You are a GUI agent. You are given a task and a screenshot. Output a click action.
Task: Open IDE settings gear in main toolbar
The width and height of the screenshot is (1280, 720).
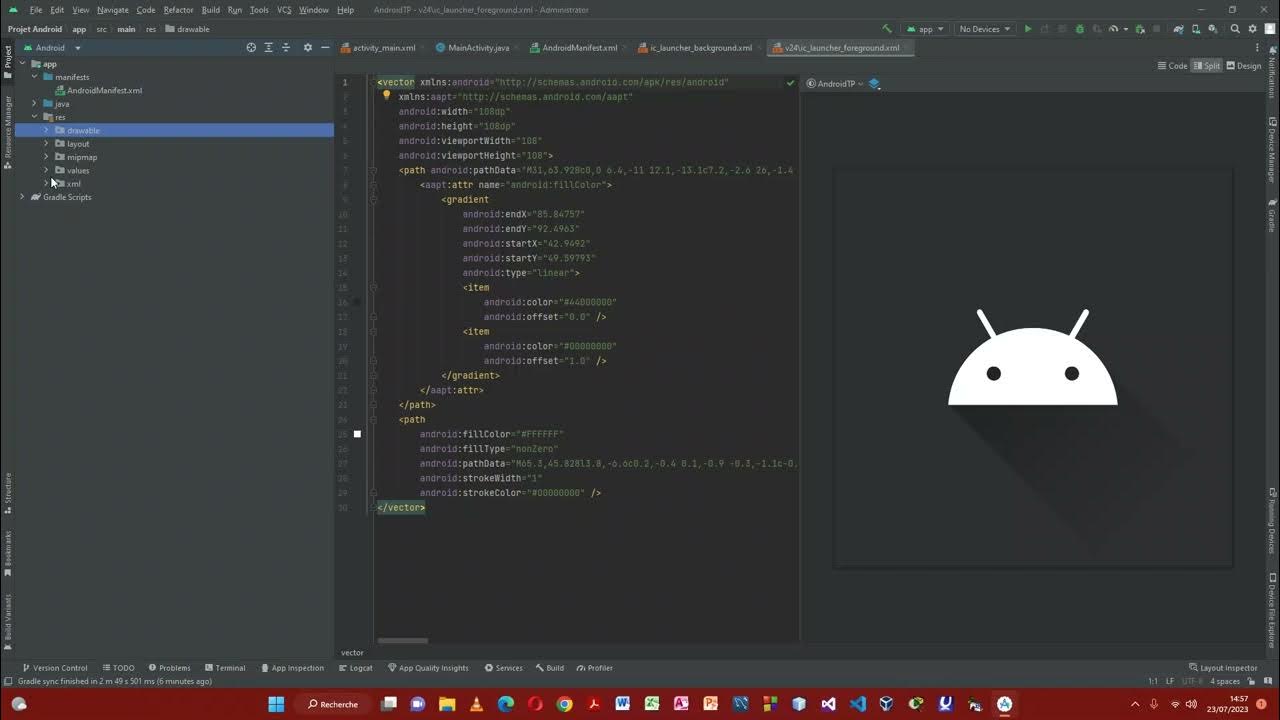point(1252,29)
